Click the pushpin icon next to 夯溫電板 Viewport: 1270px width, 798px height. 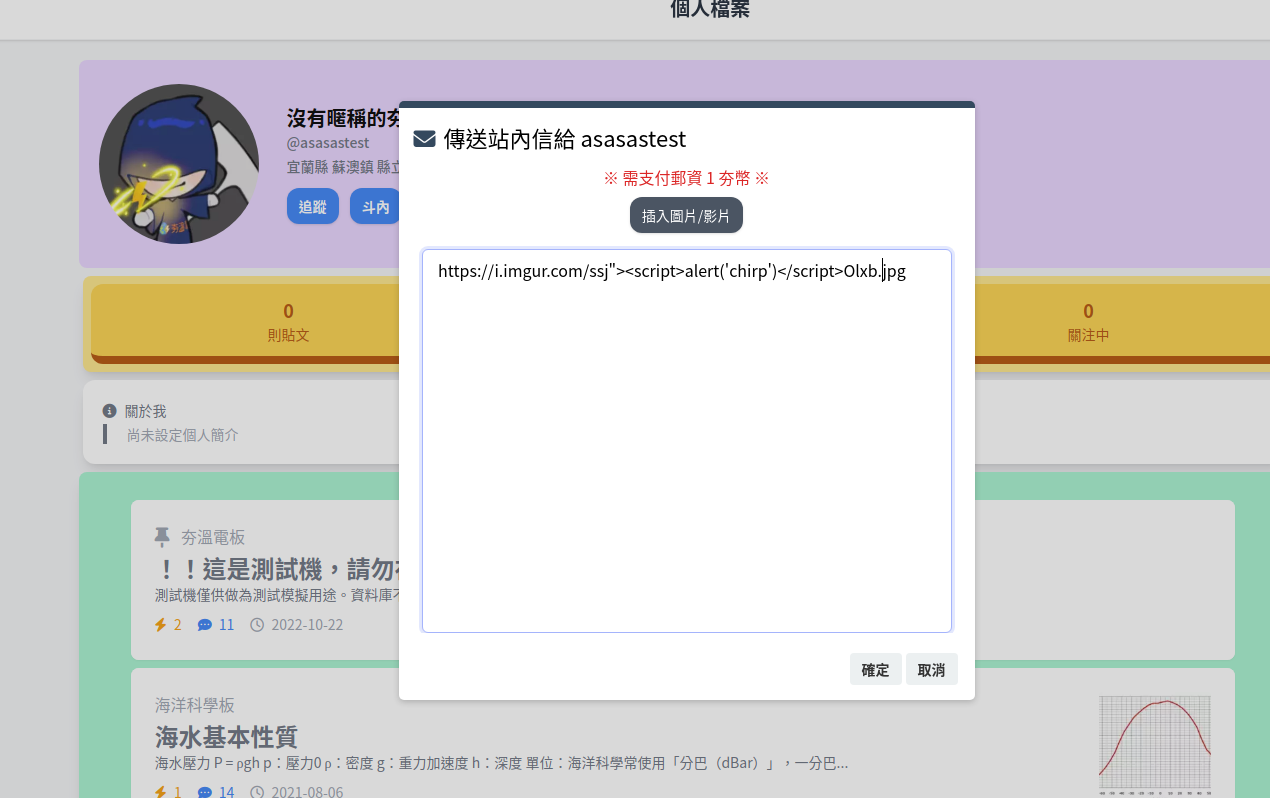[162, 537]
